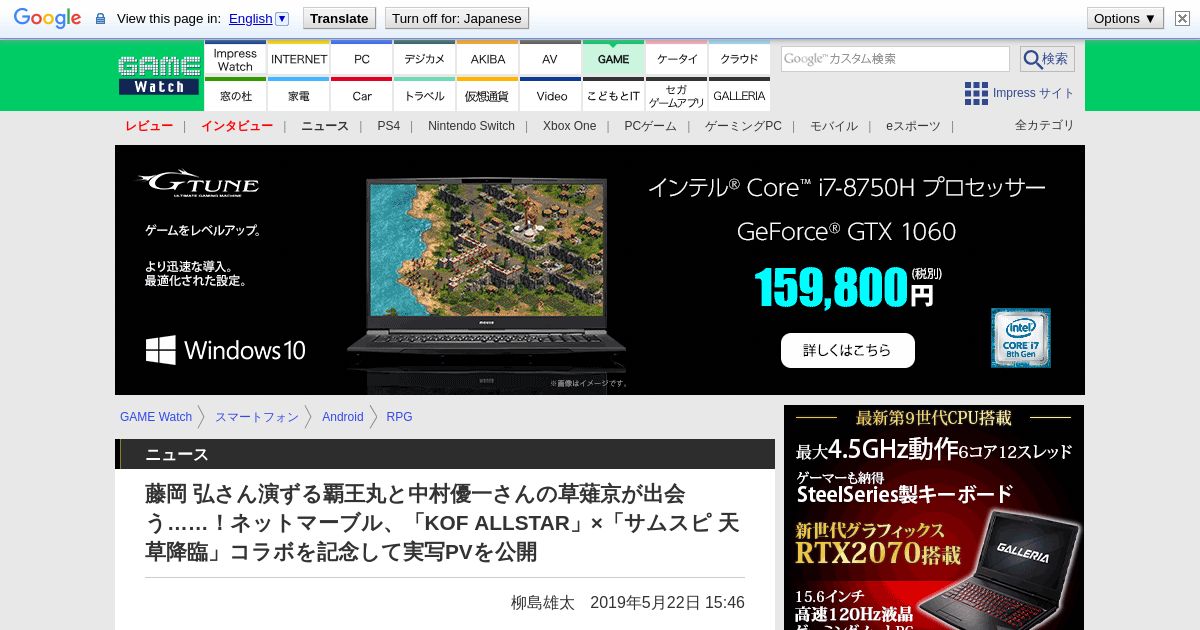Click the 詳しくはこちら button
This screenshot has height=630, width=1200.
coord(848,350)
